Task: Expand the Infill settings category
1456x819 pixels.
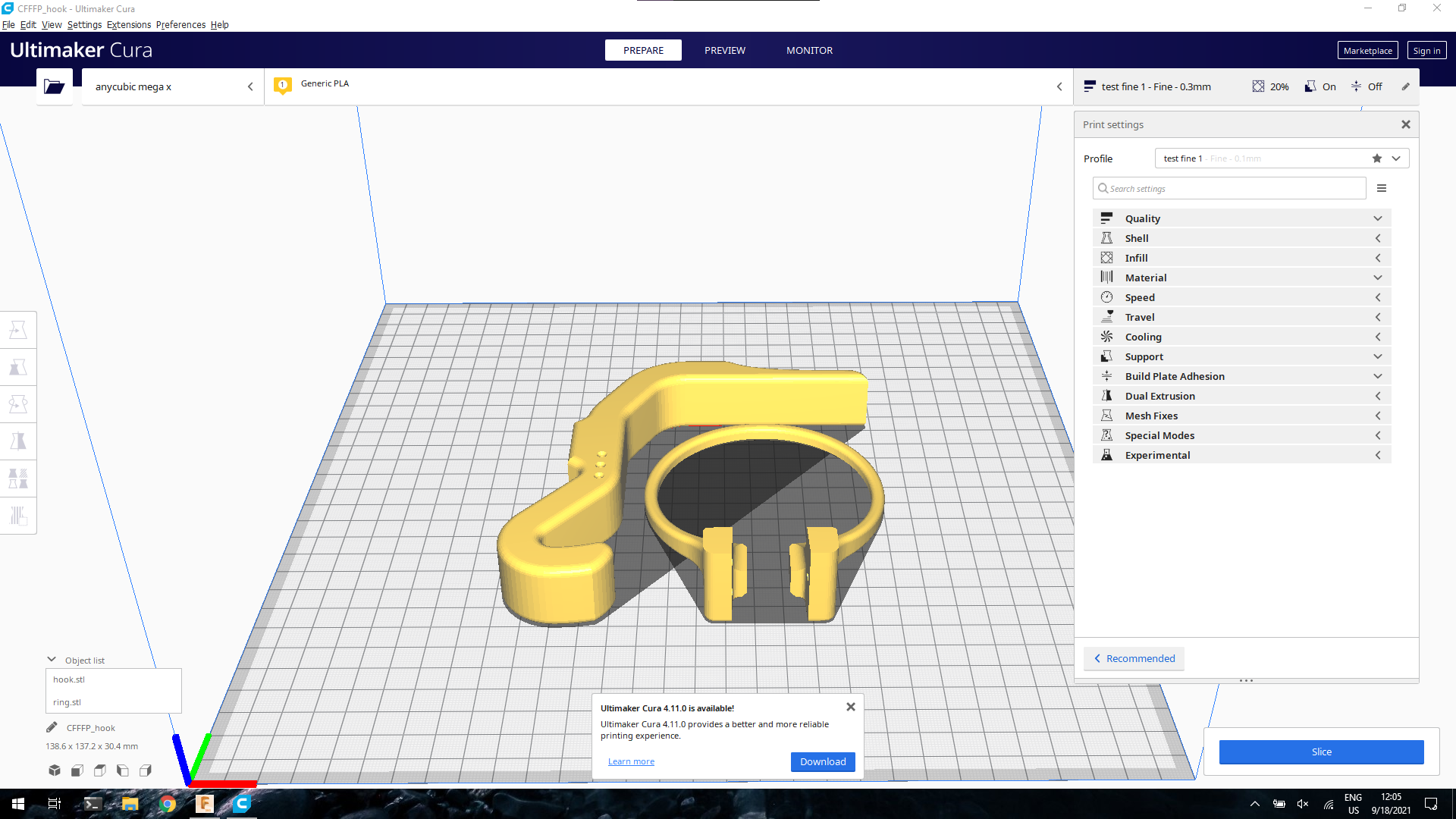Action: 1242,258
